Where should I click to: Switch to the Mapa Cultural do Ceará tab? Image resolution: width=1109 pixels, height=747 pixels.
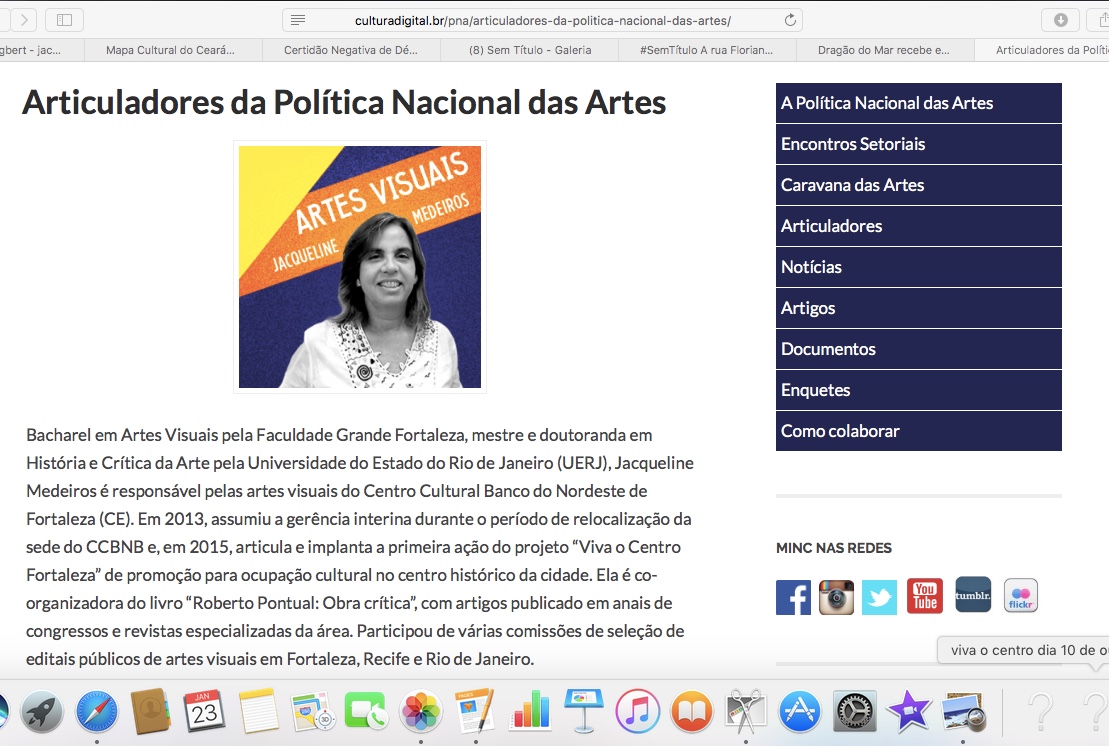(x=170, y=50)
